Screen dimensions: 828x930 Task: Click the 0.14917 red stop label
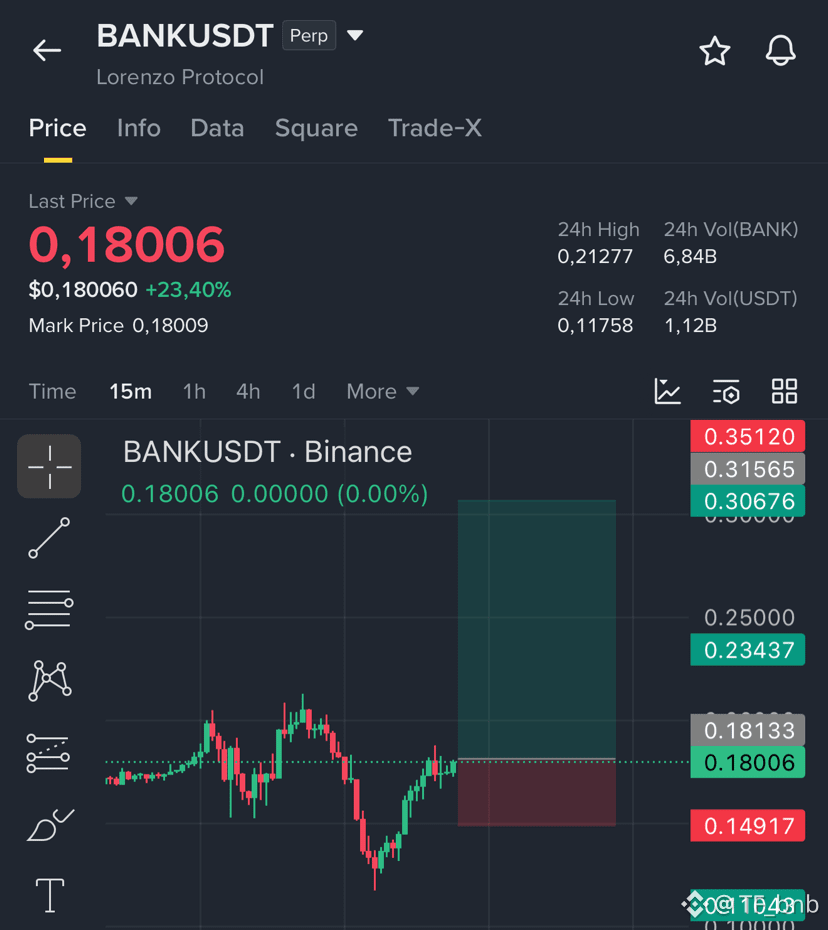tap(748, 826)
